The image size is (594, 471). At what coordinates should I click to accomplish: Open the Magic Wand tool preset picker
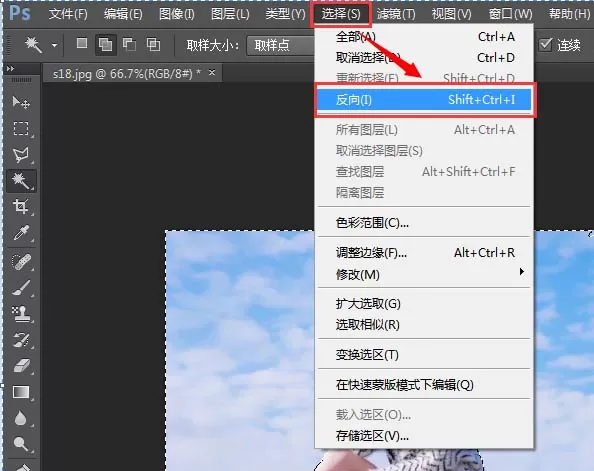point(55,45)
